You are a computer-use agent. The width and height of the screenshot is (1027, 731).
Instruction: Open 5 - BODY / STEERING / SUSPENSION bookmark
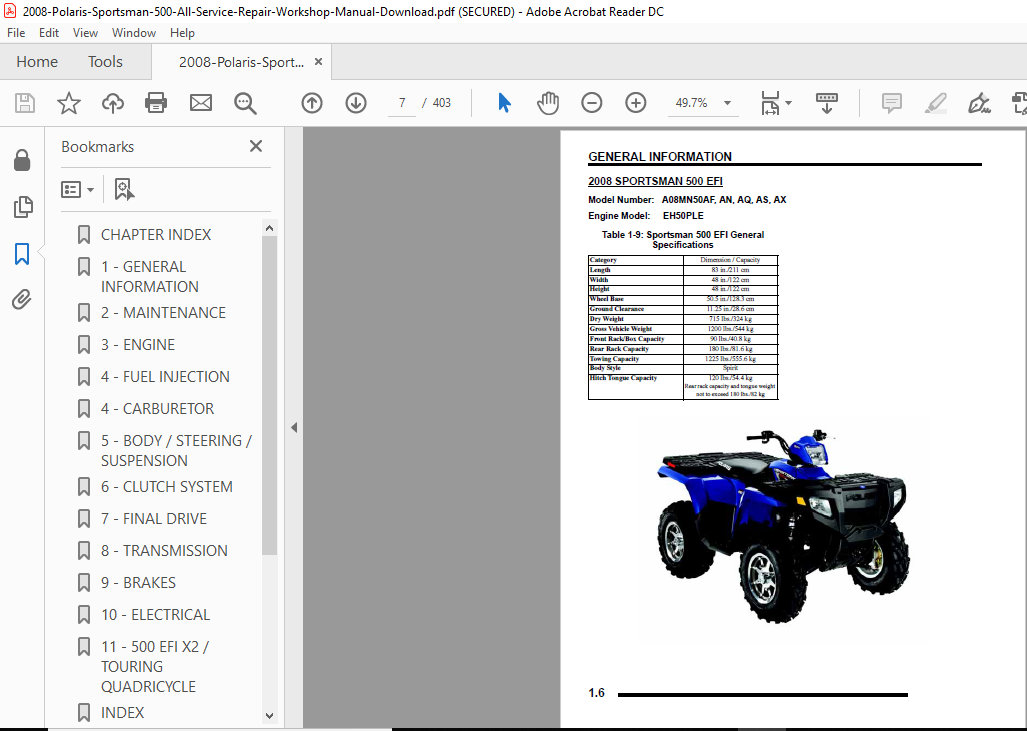click(176, 451)
